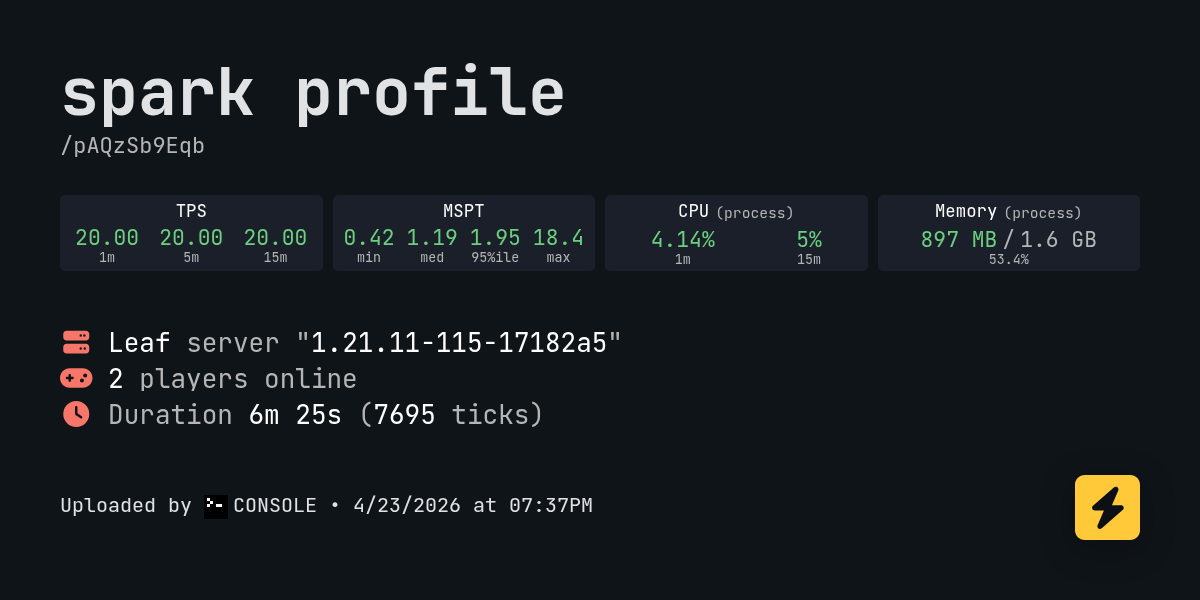Click the Memory (process) panel heading
Screen dimensions: 1200x600
tap(1008, 212)
